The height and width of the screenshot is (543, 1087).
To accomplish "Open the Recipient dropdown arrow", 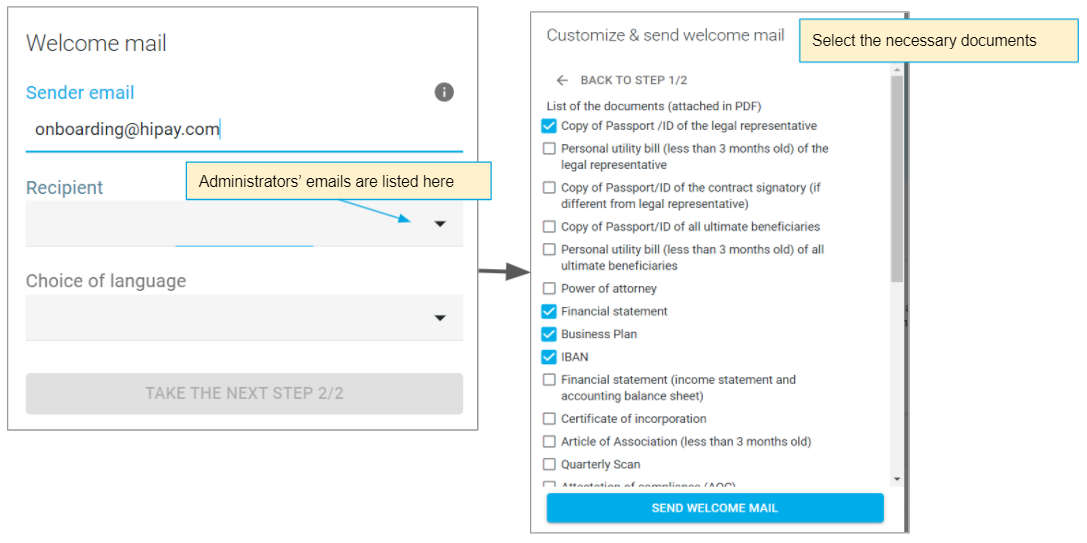I will point(440,224).
